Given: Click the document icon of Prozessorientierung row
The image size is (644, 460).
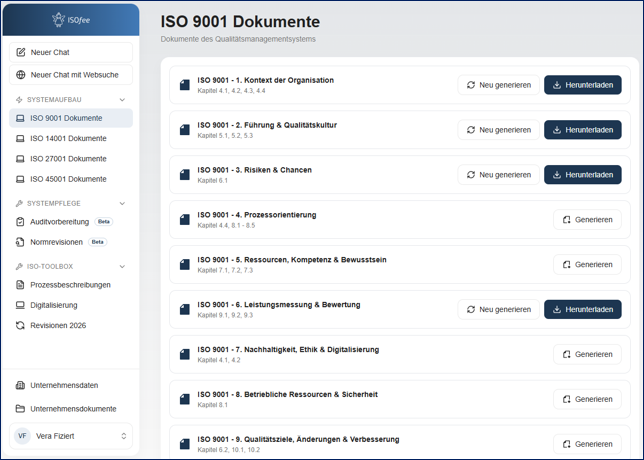Looking at the screenshot, I should pyautogui.click(x=185, y=219).
